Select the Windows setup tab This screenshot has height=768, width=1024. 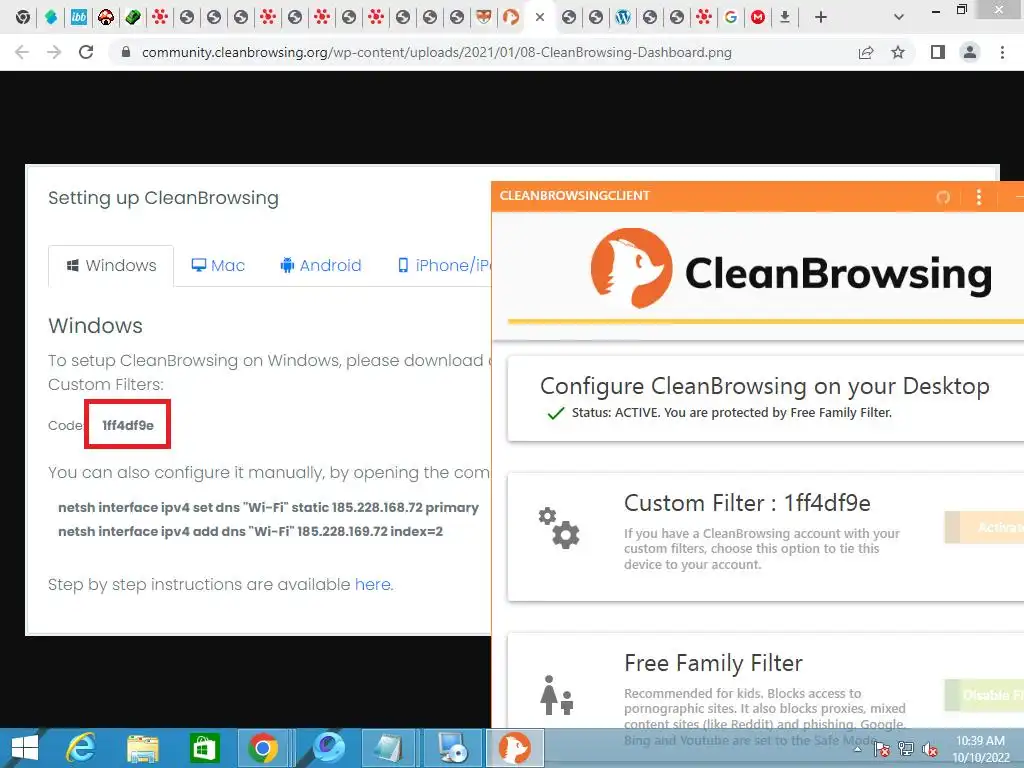tap(111, 266)
